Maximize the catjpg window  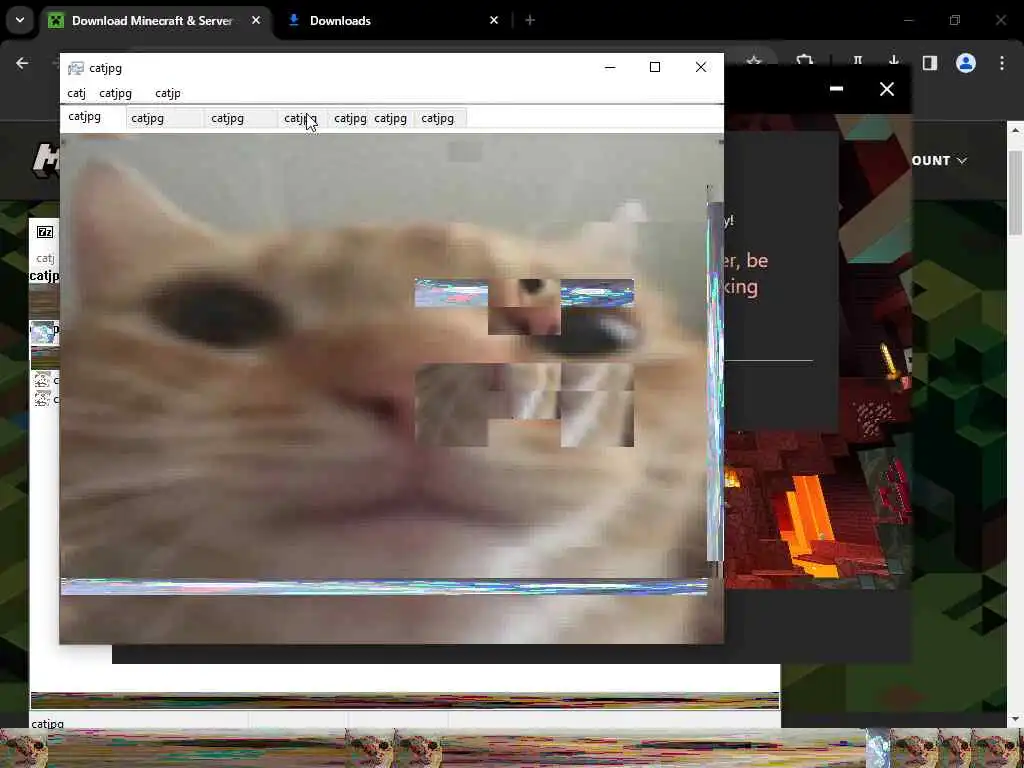654,67
